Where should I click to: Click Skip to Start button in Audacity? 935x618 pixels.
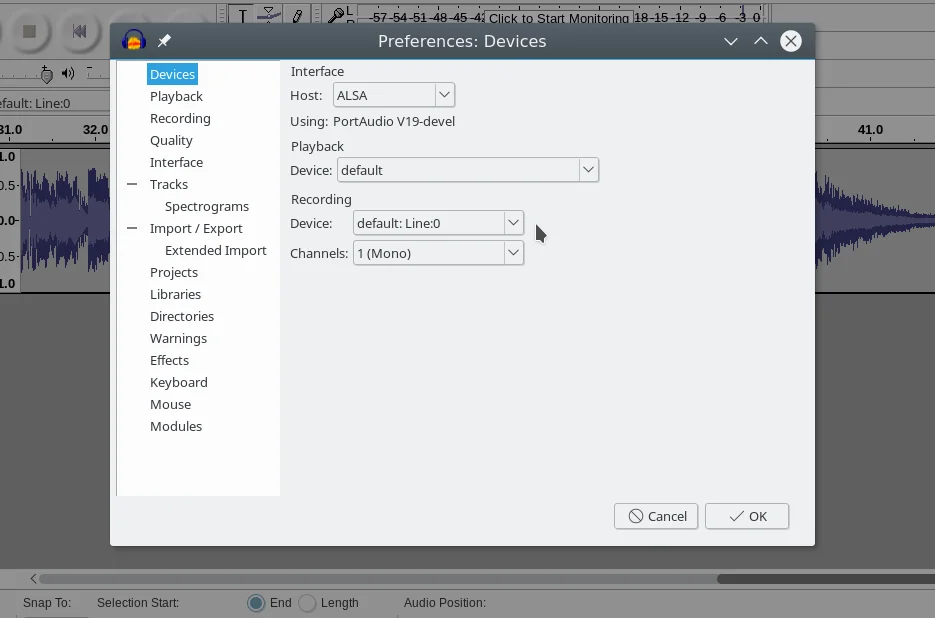(x=78, y=31)
